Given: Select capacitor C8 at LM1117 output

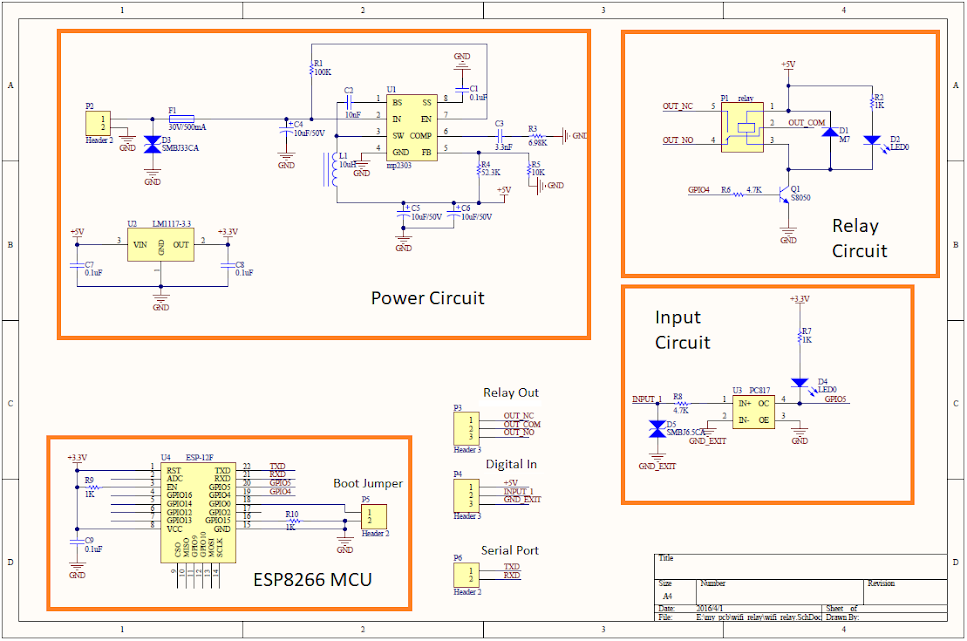Looking at the screenshot, I should [228, 266].
